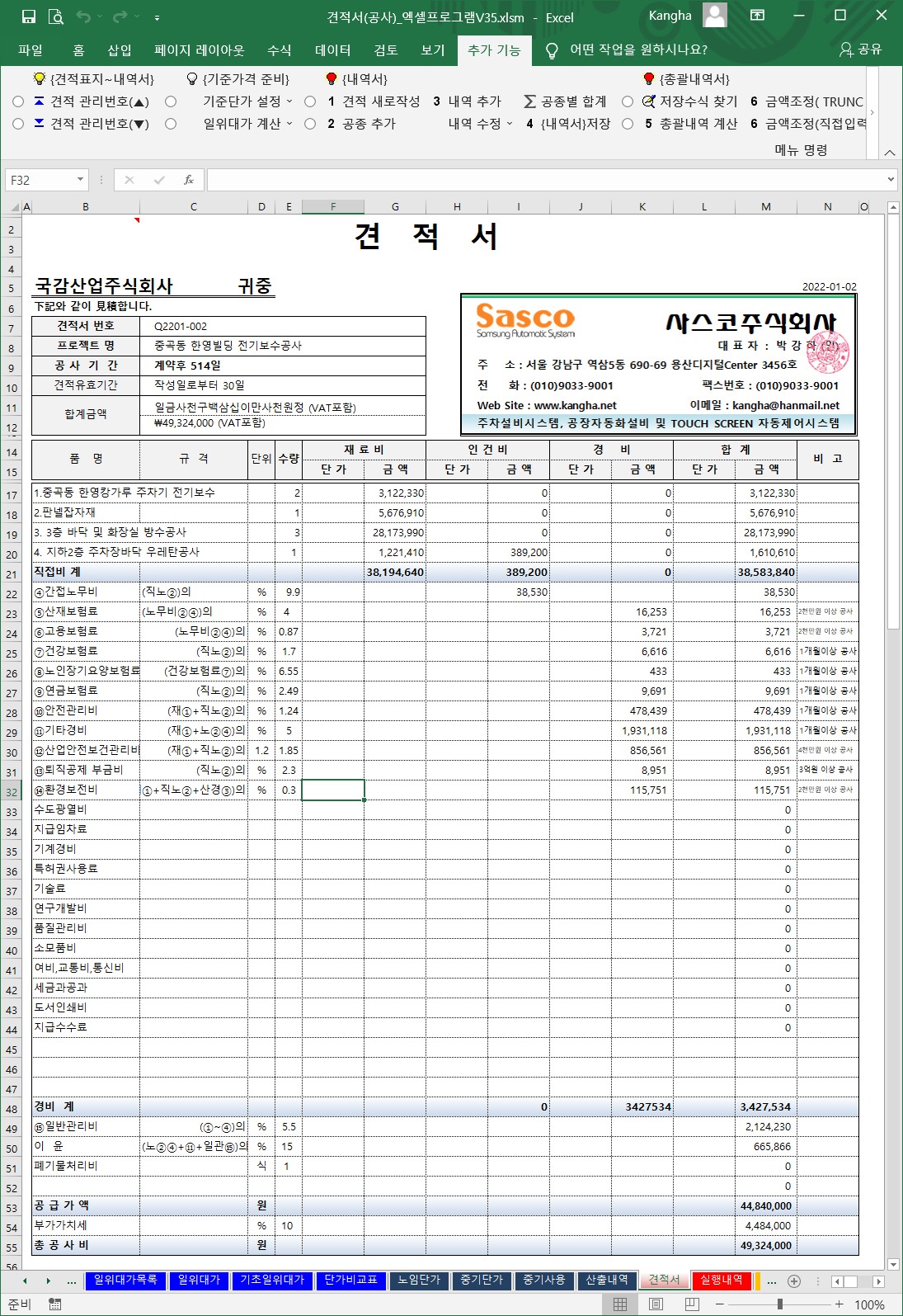Expand the formula bar chevron

point(891,179)
